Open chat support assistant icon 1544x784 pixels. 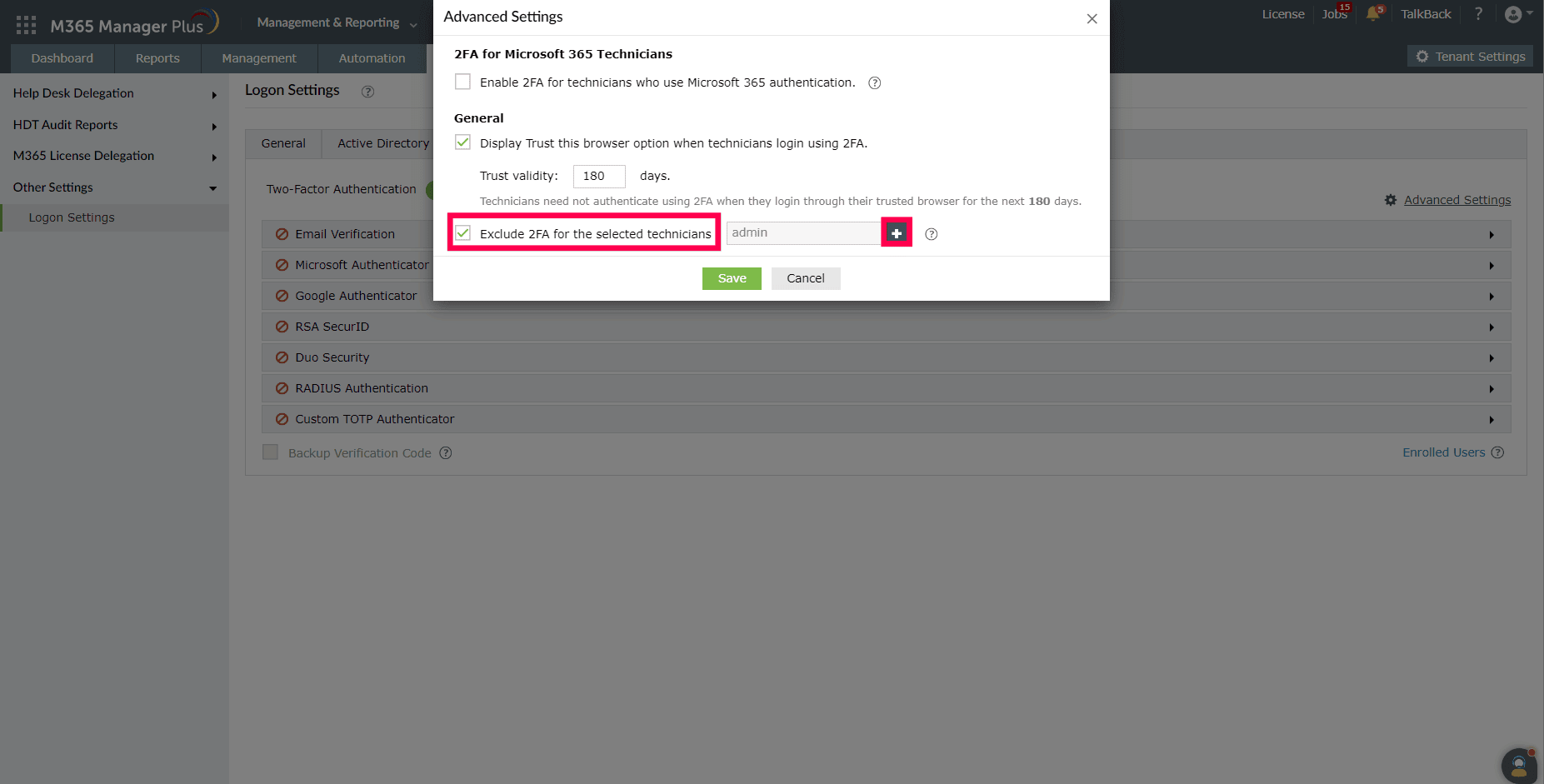point(1519,765)
